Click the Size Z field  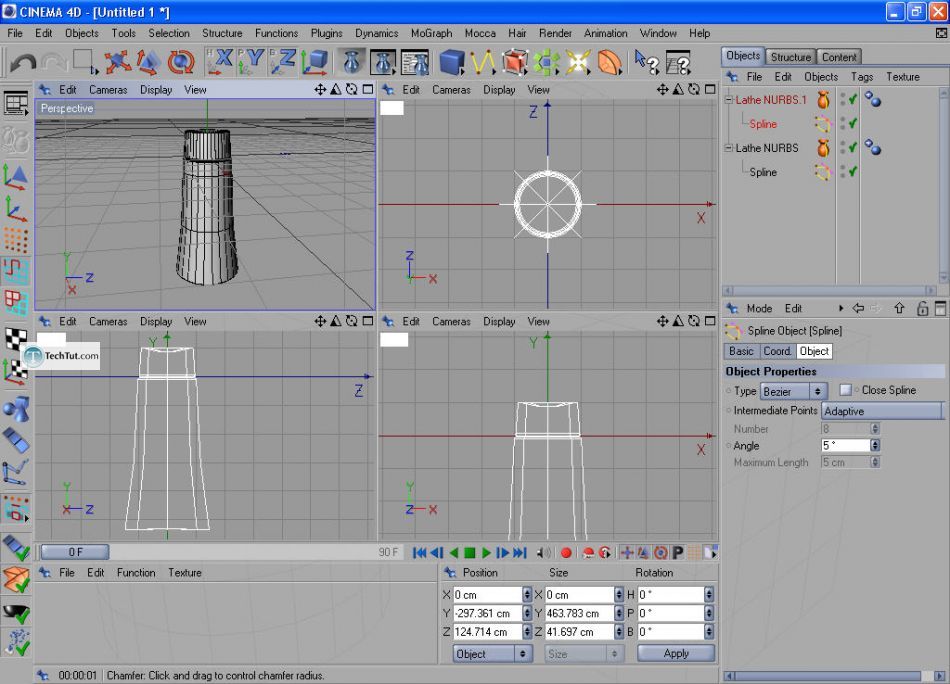pyautogui.click(x=579, y=632)
